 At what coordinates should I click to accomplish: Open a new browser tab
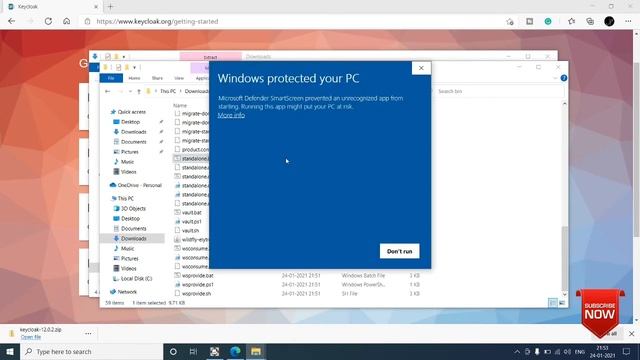[x=110, y=7]
